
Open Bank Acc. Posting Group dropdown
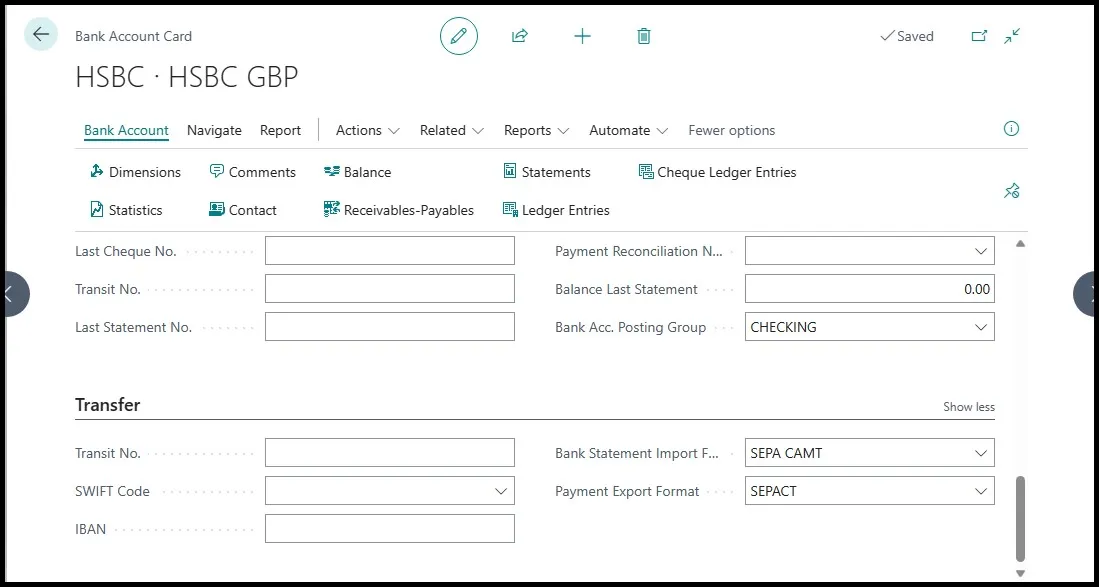pyautogui.click(x=981, y=326)
